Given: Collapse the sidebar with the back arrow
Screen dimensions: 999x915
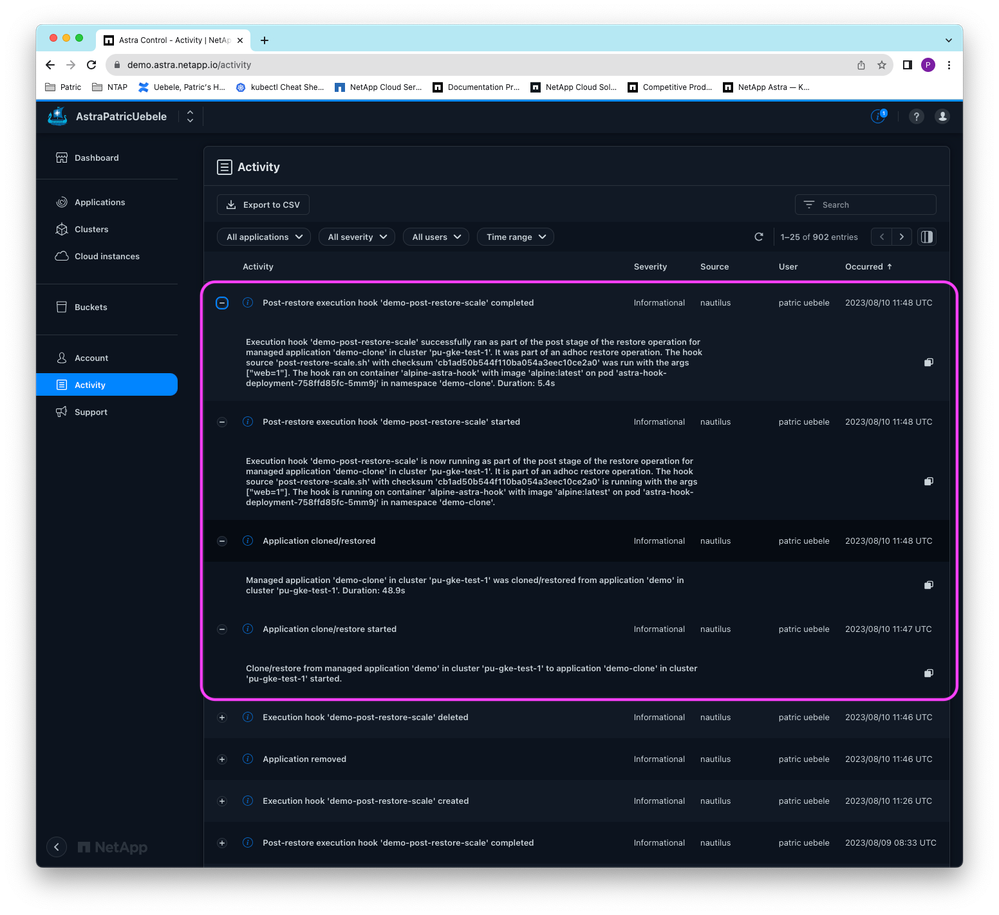Looking at the screenshot, I should coord(57,847).
